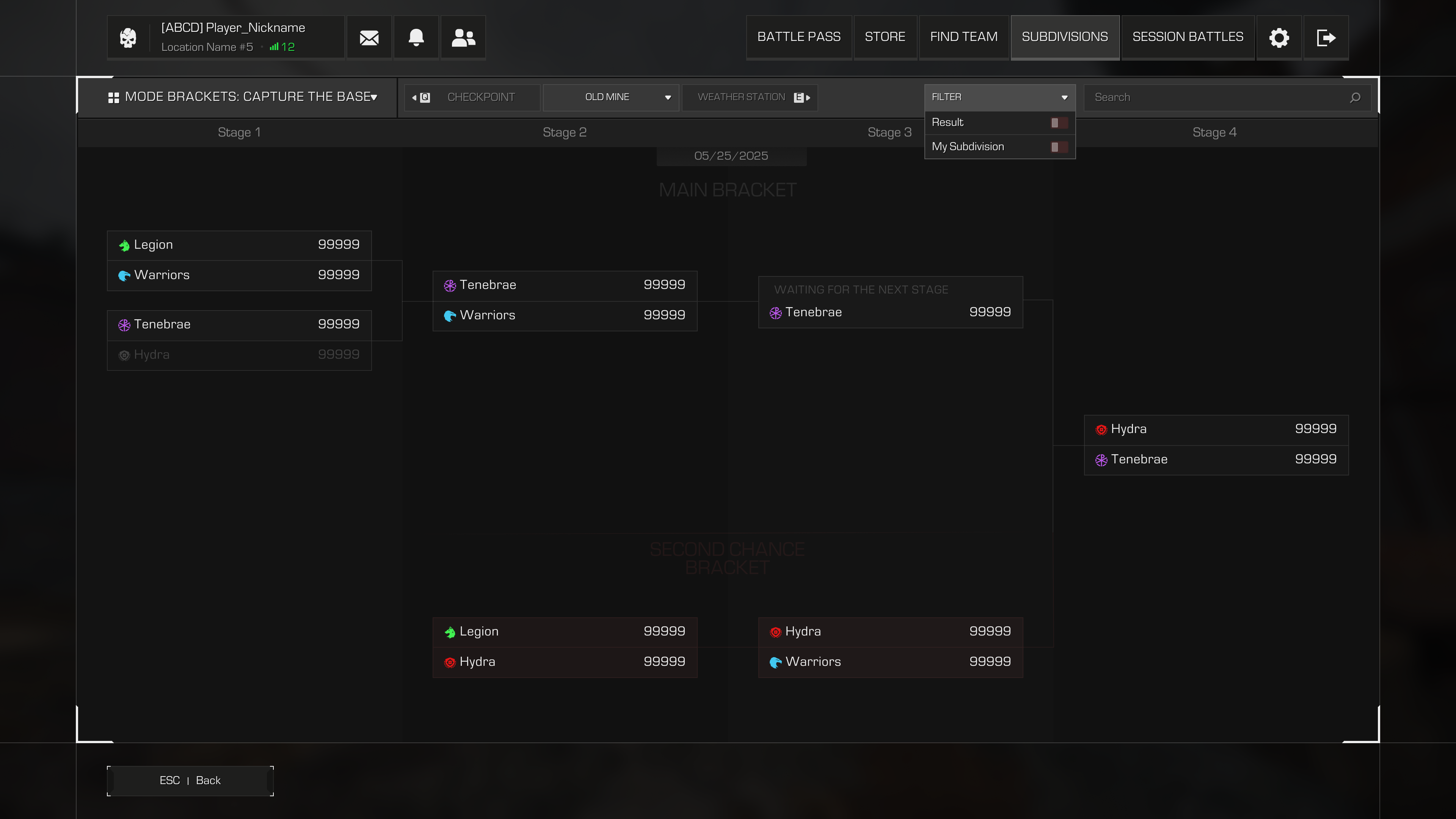The height and width of the screenshot is (819, 1456).
Task: Click the Legion row in Stage 1
Action: pos(239,245)
